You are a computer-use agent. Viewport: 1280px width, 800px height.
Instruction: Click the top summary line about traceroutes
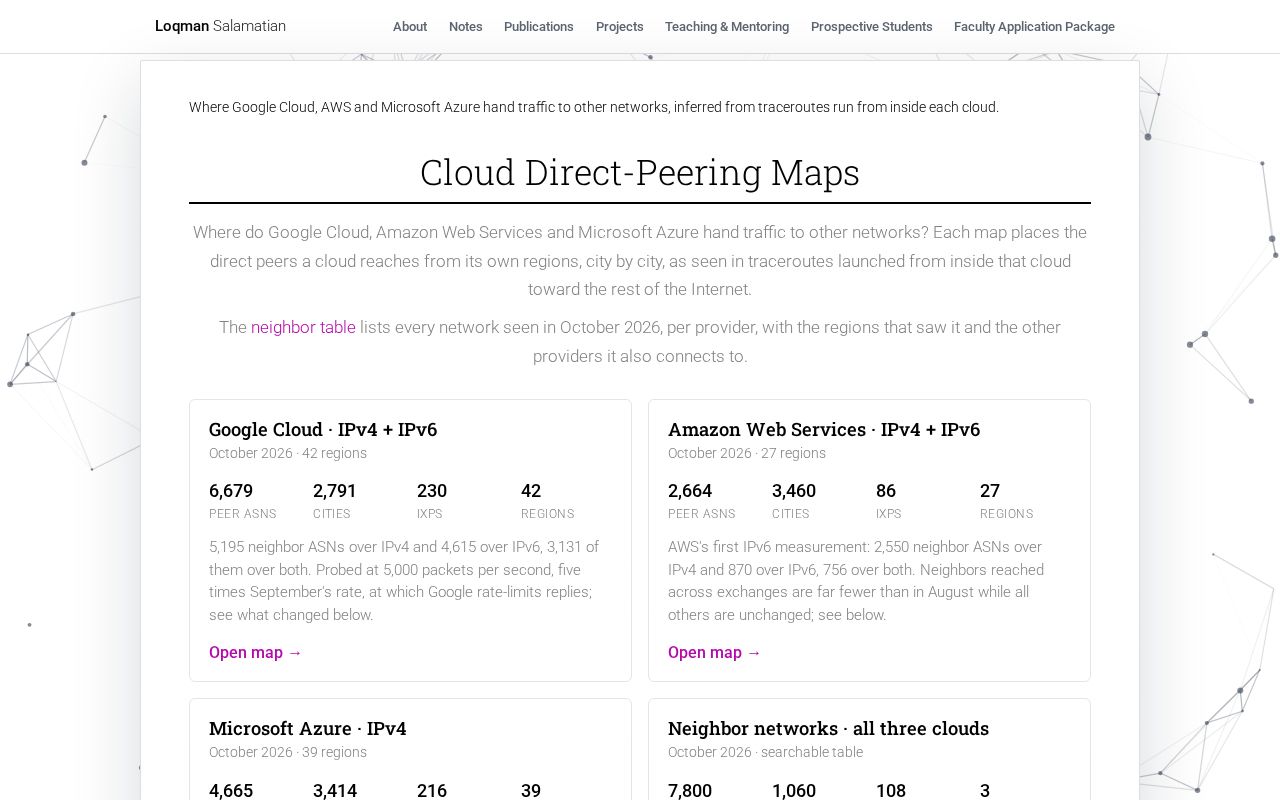point(594,107)
